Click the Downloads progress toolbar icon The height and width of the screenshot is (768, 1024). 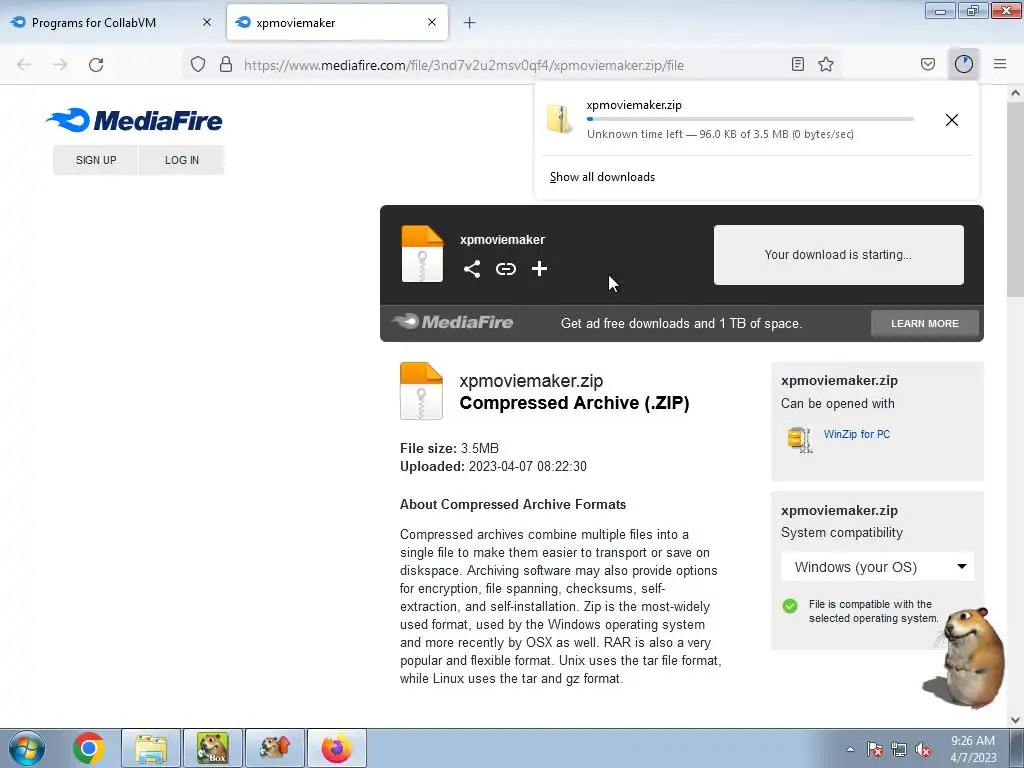(x=964, y=64)
